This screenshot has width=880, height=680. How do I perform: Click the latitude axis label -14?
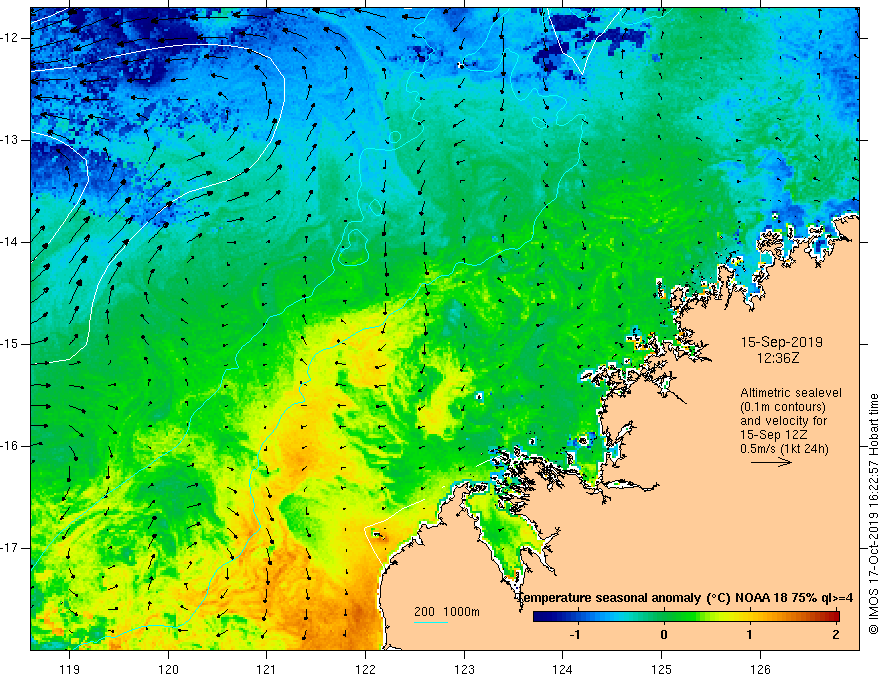pos(10,242)
